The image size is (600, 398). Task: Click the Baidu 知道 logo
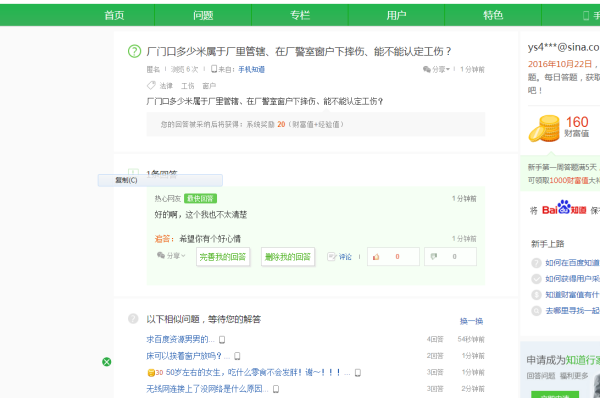pyautogui.click(x=564, y=208)
